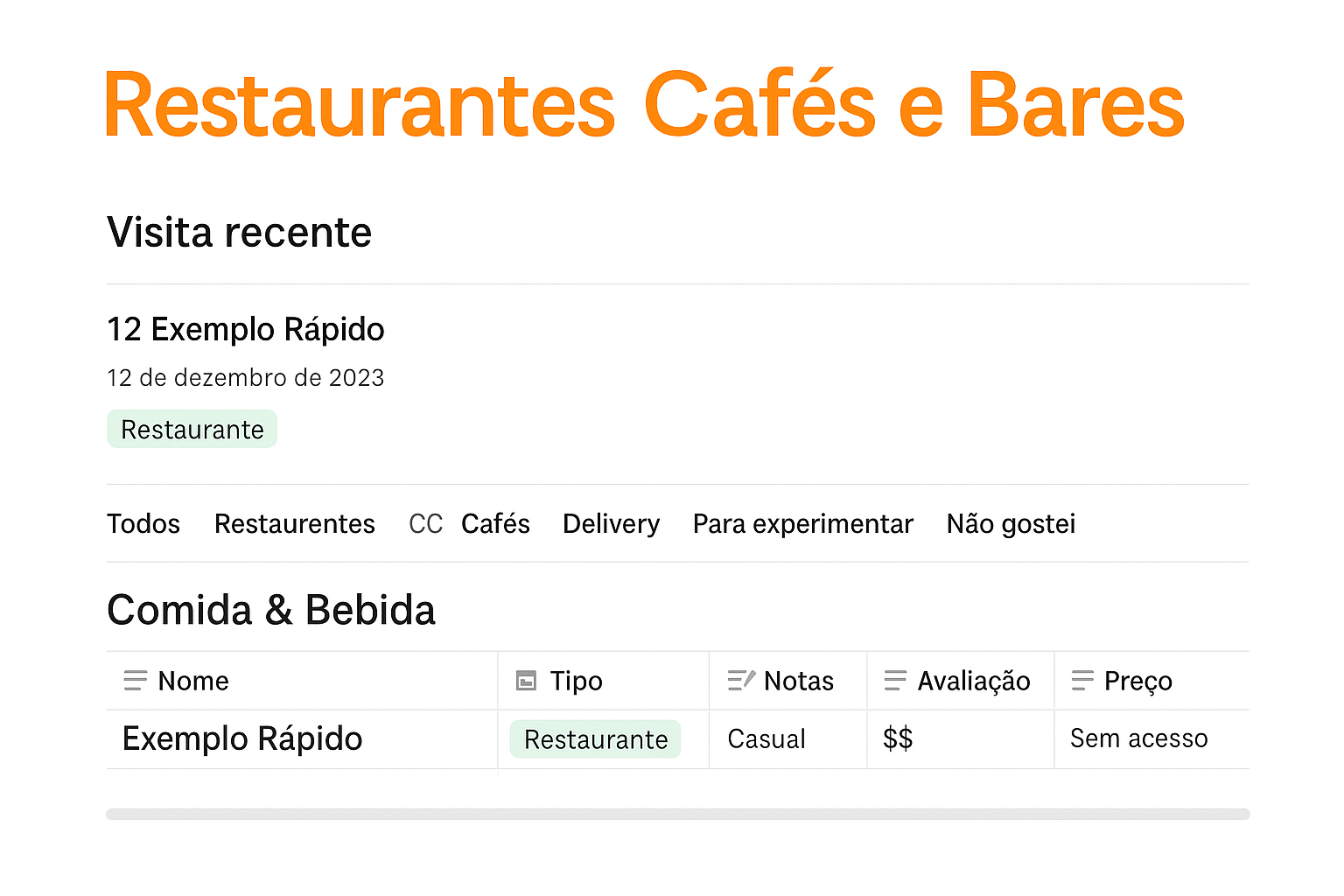The image size is (1344, 896).
Task: Open the Avaliação column header menu
Action: click(x=961, y=681)
